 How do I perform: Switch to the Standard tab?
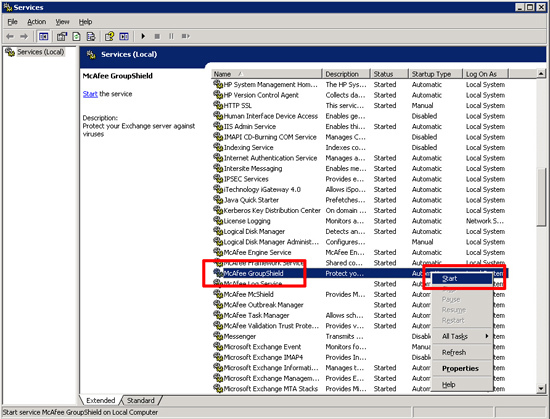coord(141,400)
